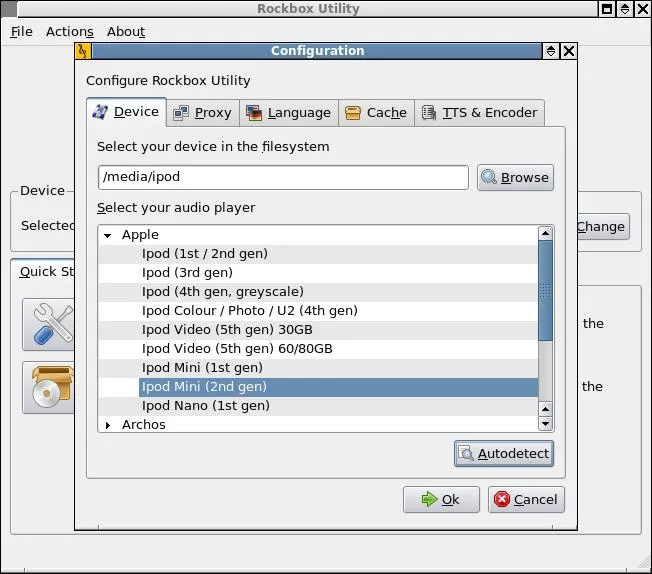Maximize the Rockbox Utility window
This screenshot has height=574, width=652.
[607, 9]
